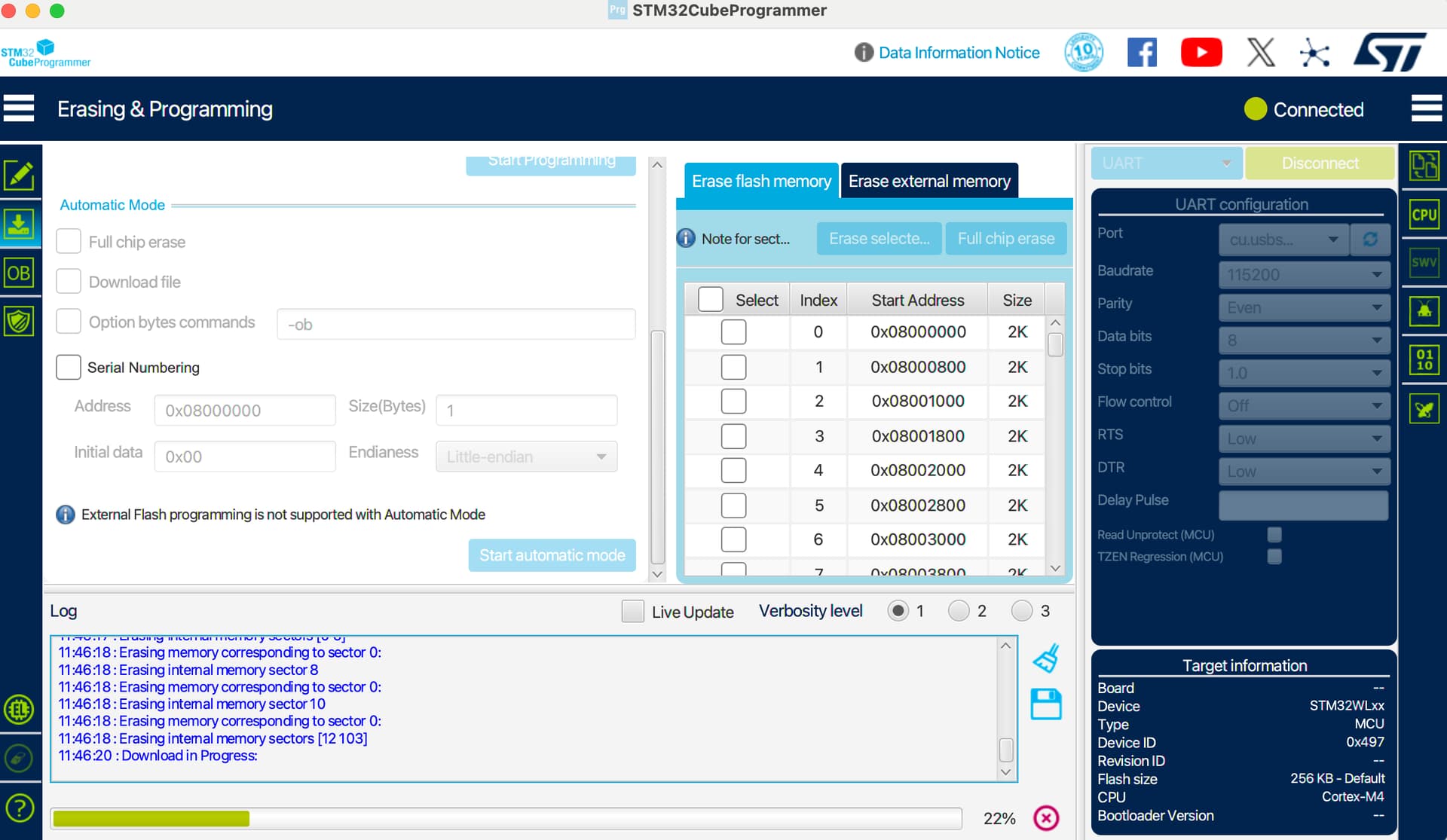Click the download progress bar
1447x840 pixels.
pos(506,819)
